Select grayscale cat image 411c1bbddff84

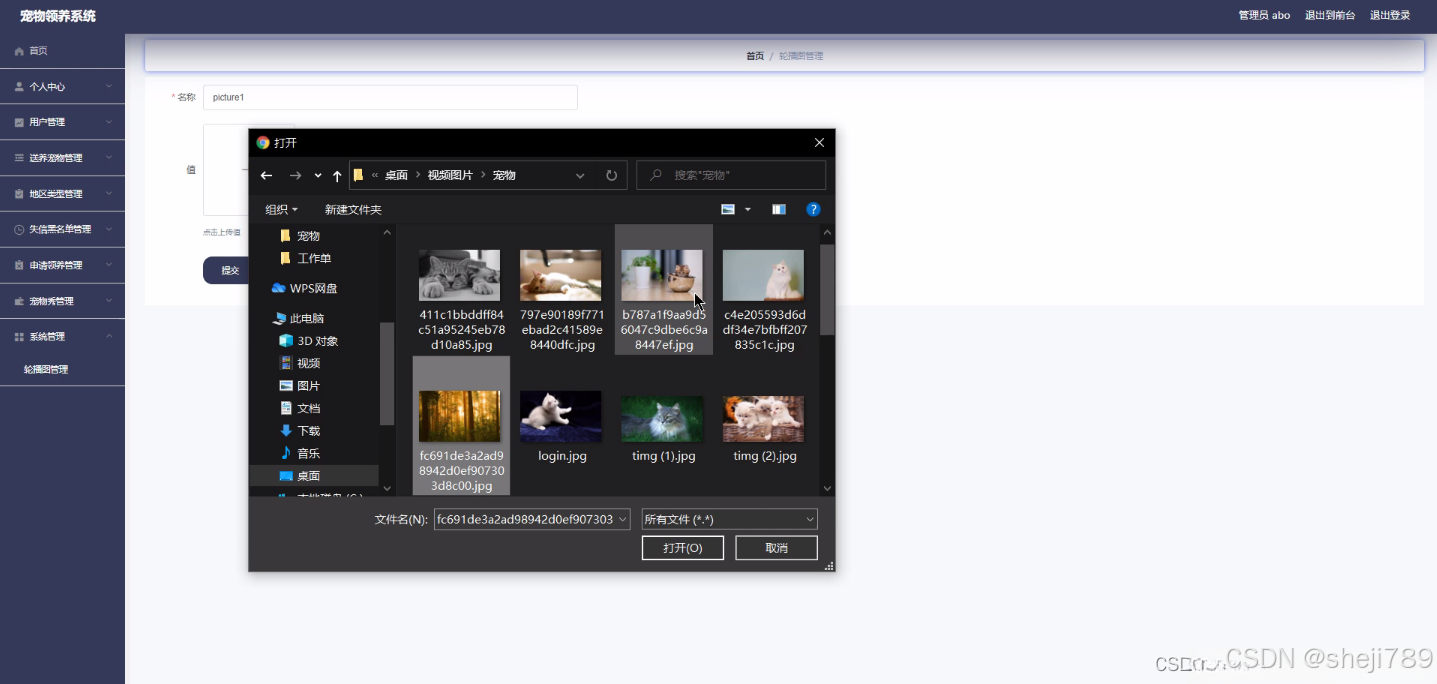[x=461, y=275]
